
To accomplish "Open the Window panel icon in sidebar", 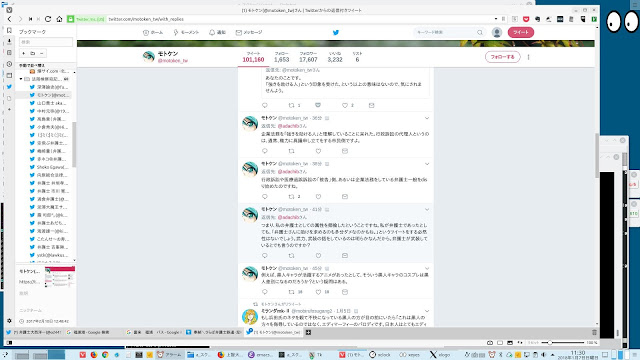I will click(9, 76).
